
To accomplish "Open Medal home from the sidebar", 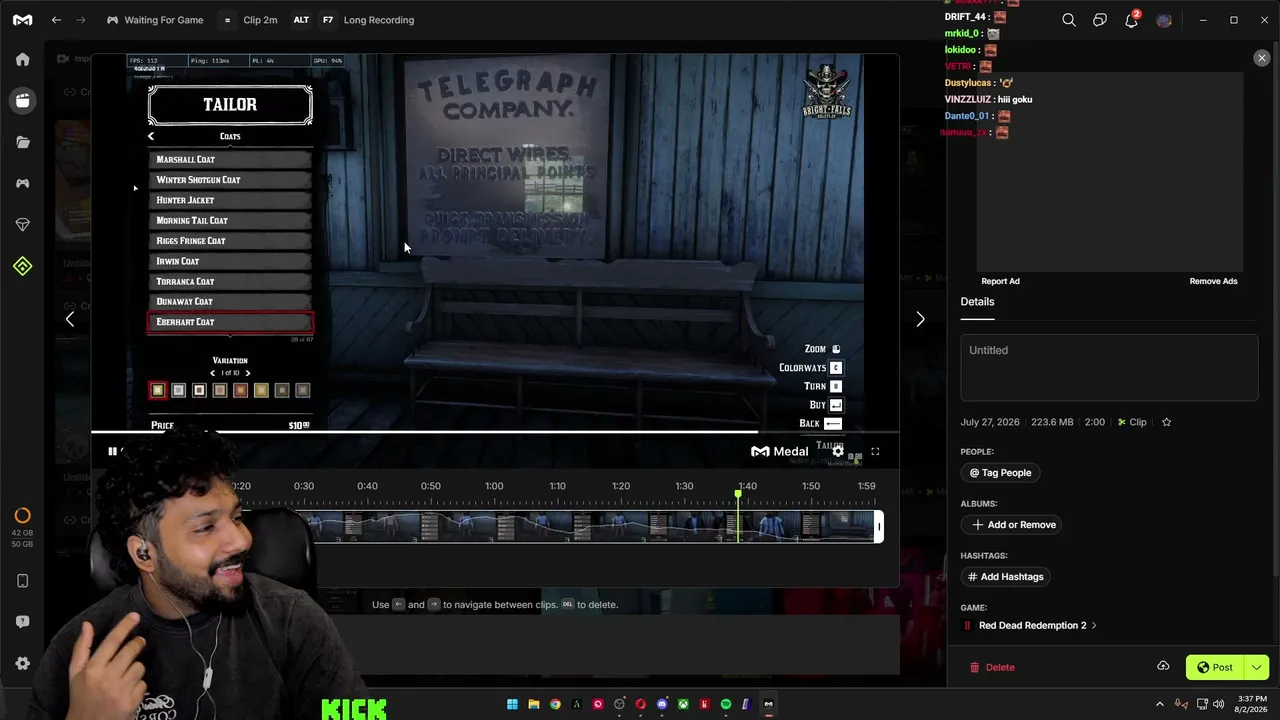I will pos(23,60).
